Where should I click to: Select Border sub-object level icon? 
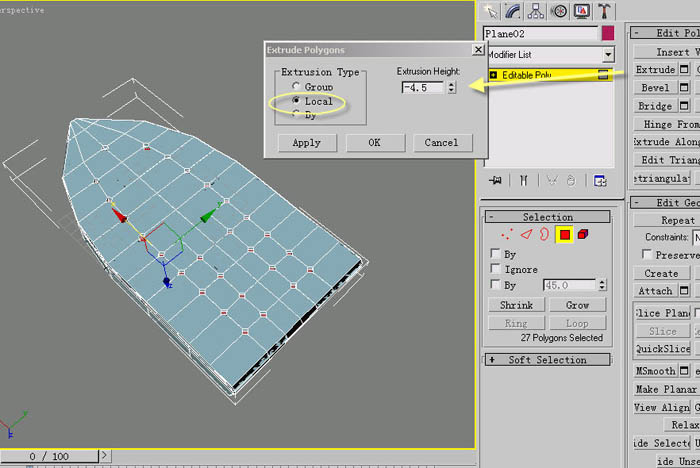point(544,234)
